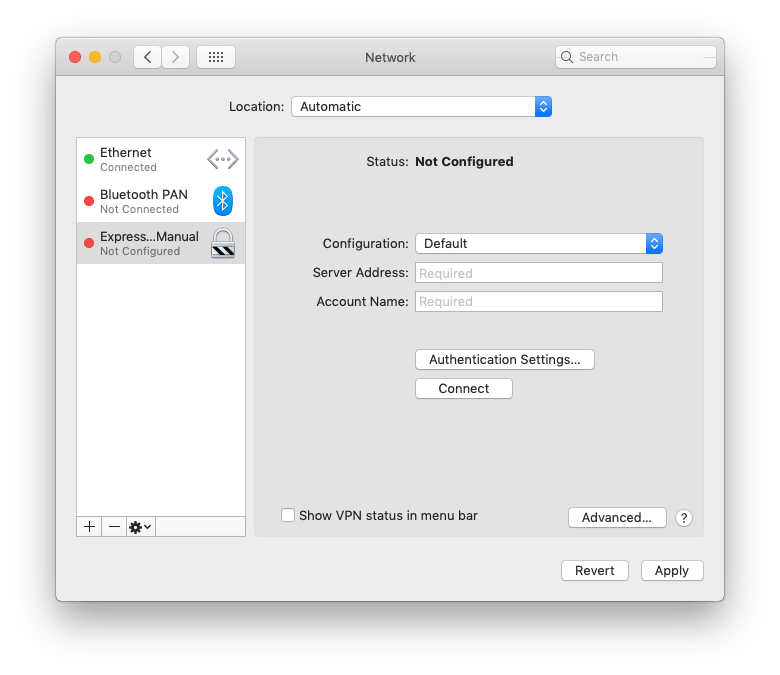Click the Bluetooth PAN icon
The width and height of the screenshot is (780, 675).
pos(223,201)
